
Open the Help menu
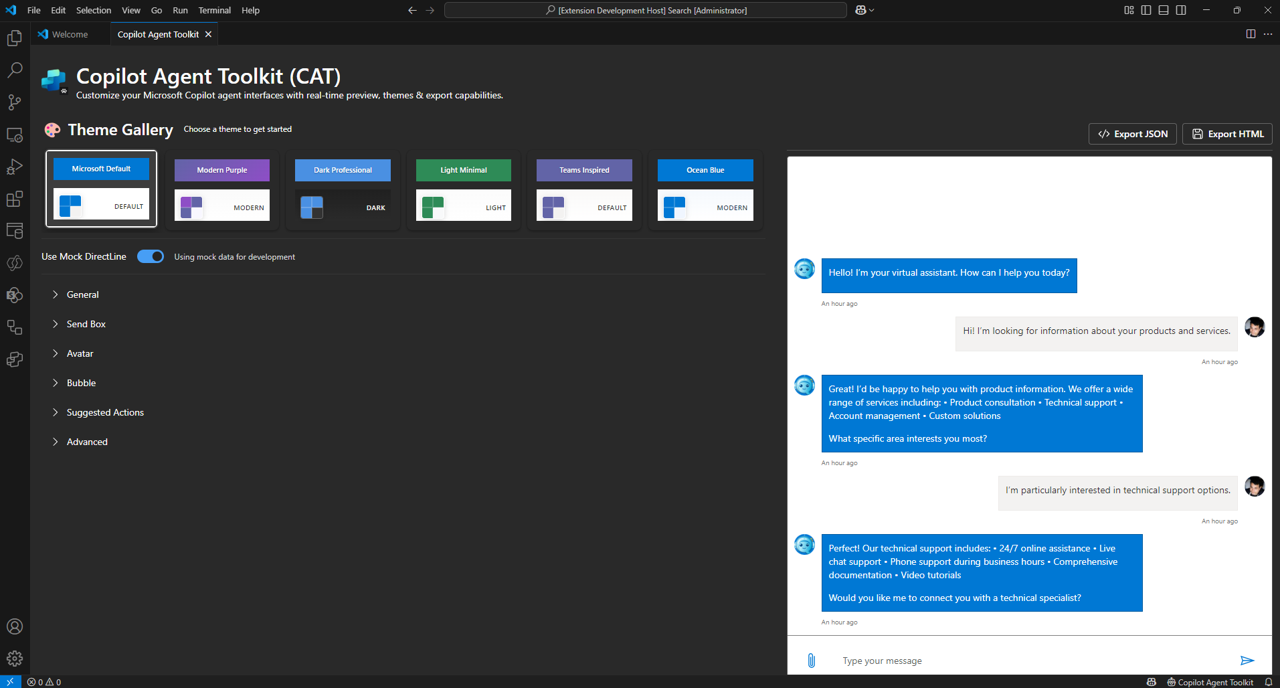[250, 10]
